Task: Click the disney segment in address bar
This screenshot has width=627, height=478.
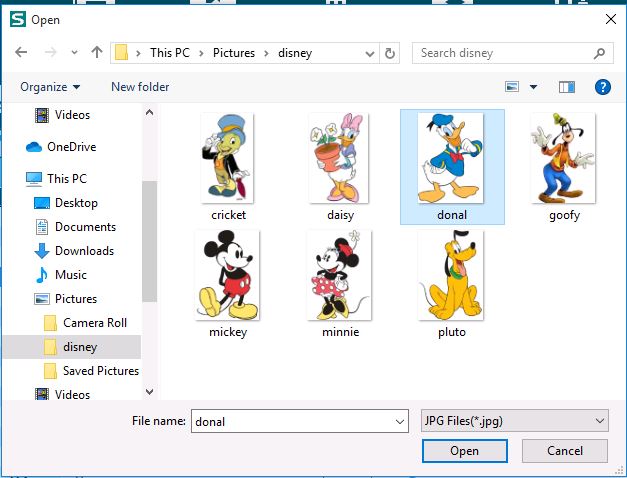Action: point(295,53)
